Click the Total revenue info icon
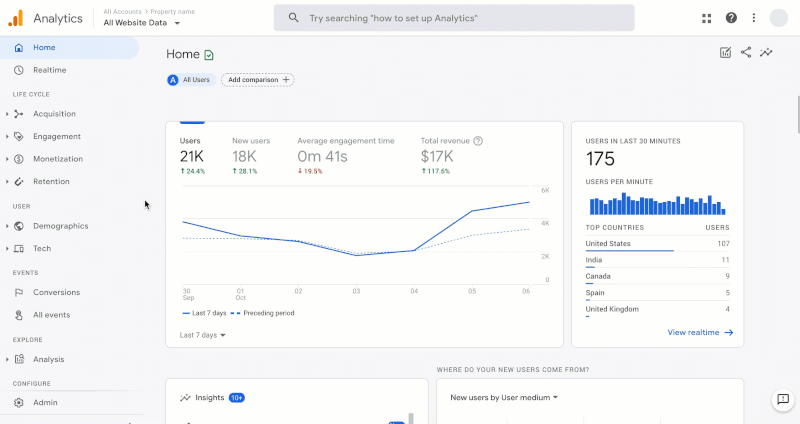Image resolution: width=800 pixels, height=424 pixels. coord(478,141)
